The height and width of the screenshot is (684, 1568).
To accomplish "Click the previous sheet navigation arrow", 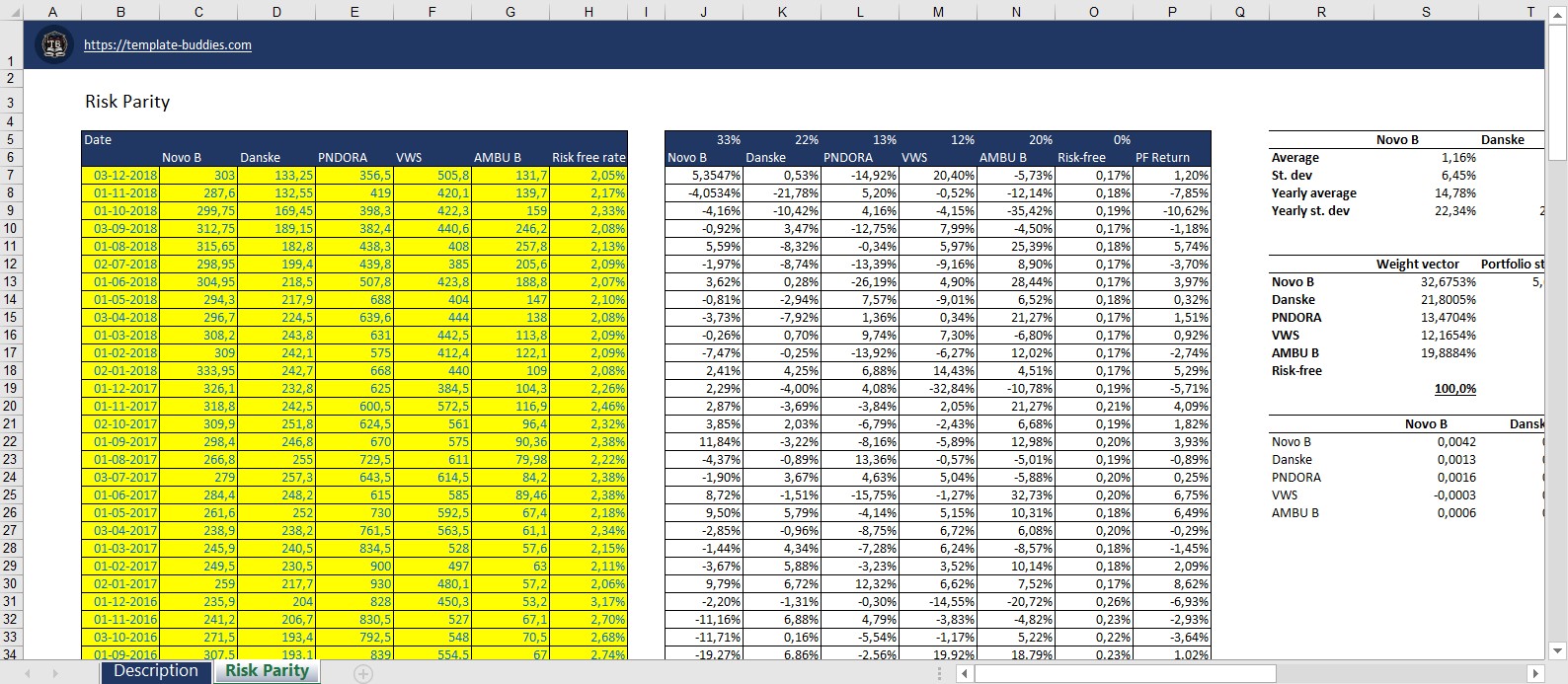I will coord(27,673).
